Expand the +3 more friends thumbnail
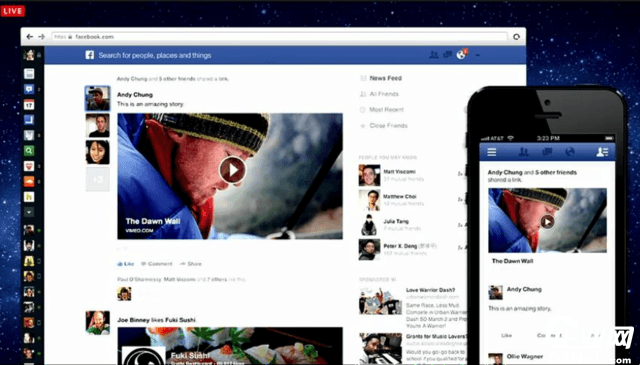 pyautogui.click(x=98, y=179)
